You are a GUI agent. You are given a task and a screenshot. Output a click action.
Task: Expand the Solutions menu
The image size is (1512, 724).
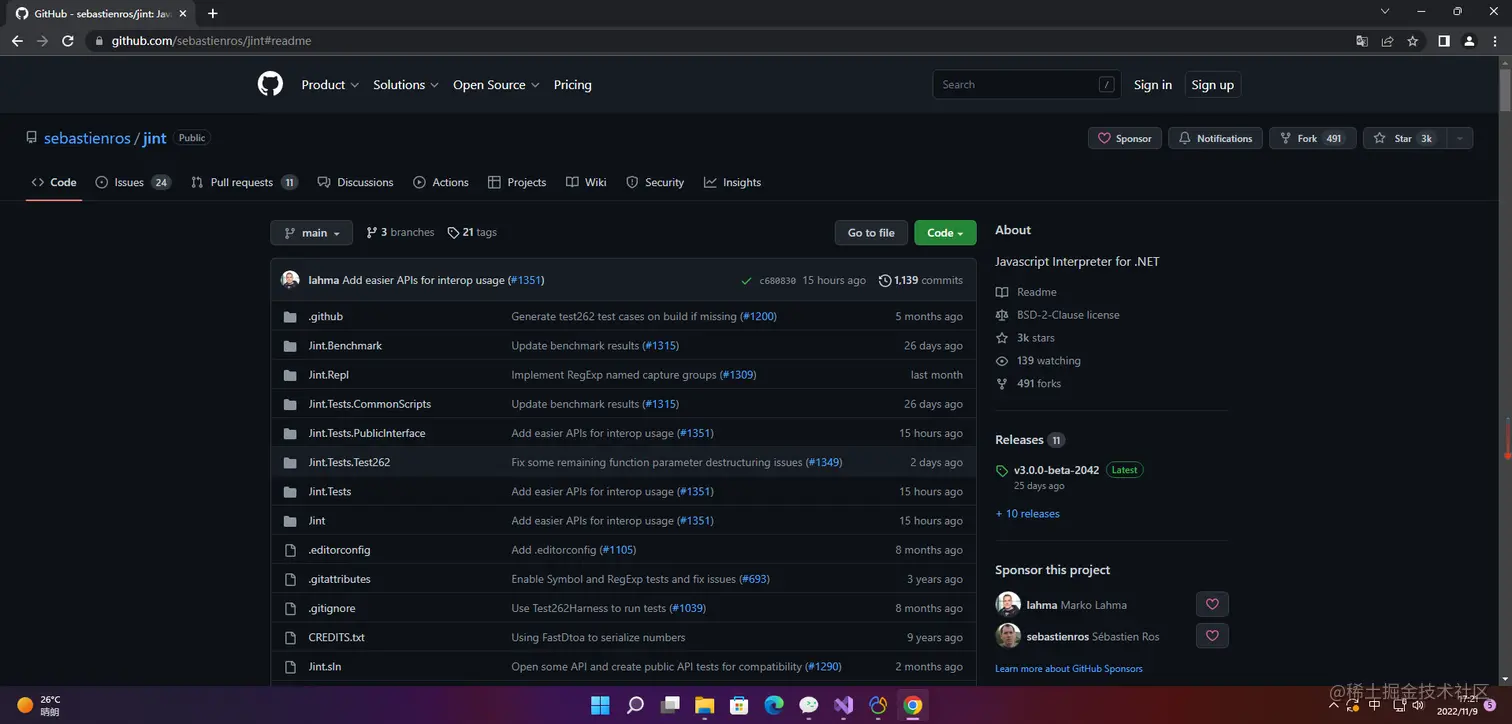[406, 85]
